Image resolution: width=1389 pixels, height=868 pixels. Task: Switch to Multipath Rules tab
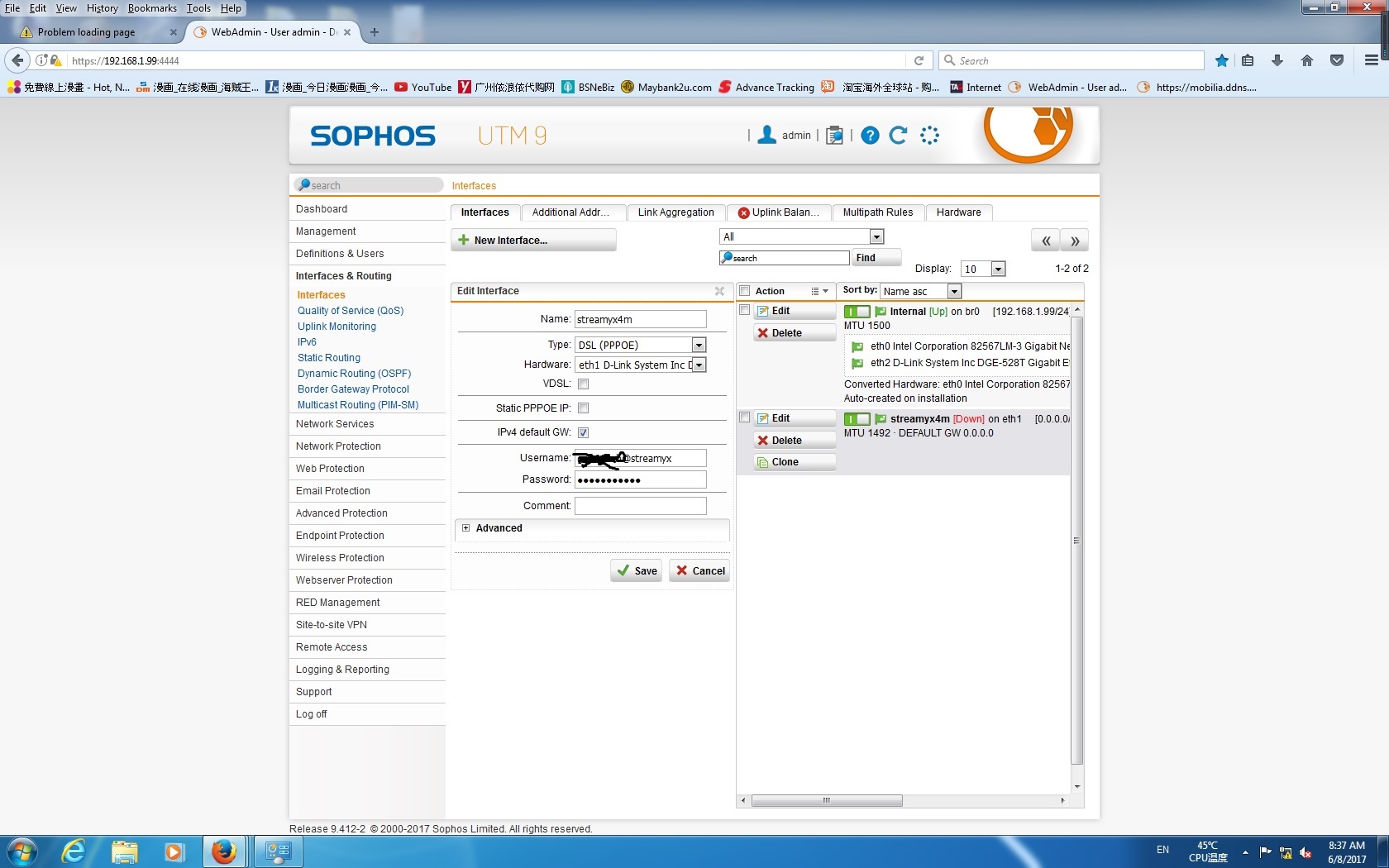click(x=878, y=212)
